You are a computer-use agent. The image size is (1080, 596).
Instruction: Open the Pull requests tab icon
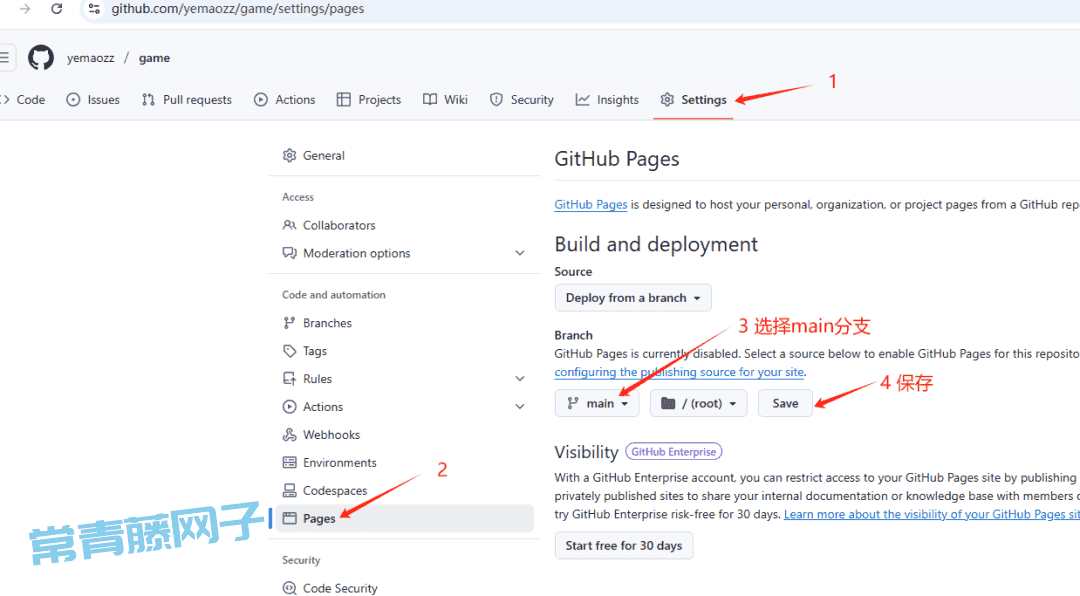pos(148,100)
